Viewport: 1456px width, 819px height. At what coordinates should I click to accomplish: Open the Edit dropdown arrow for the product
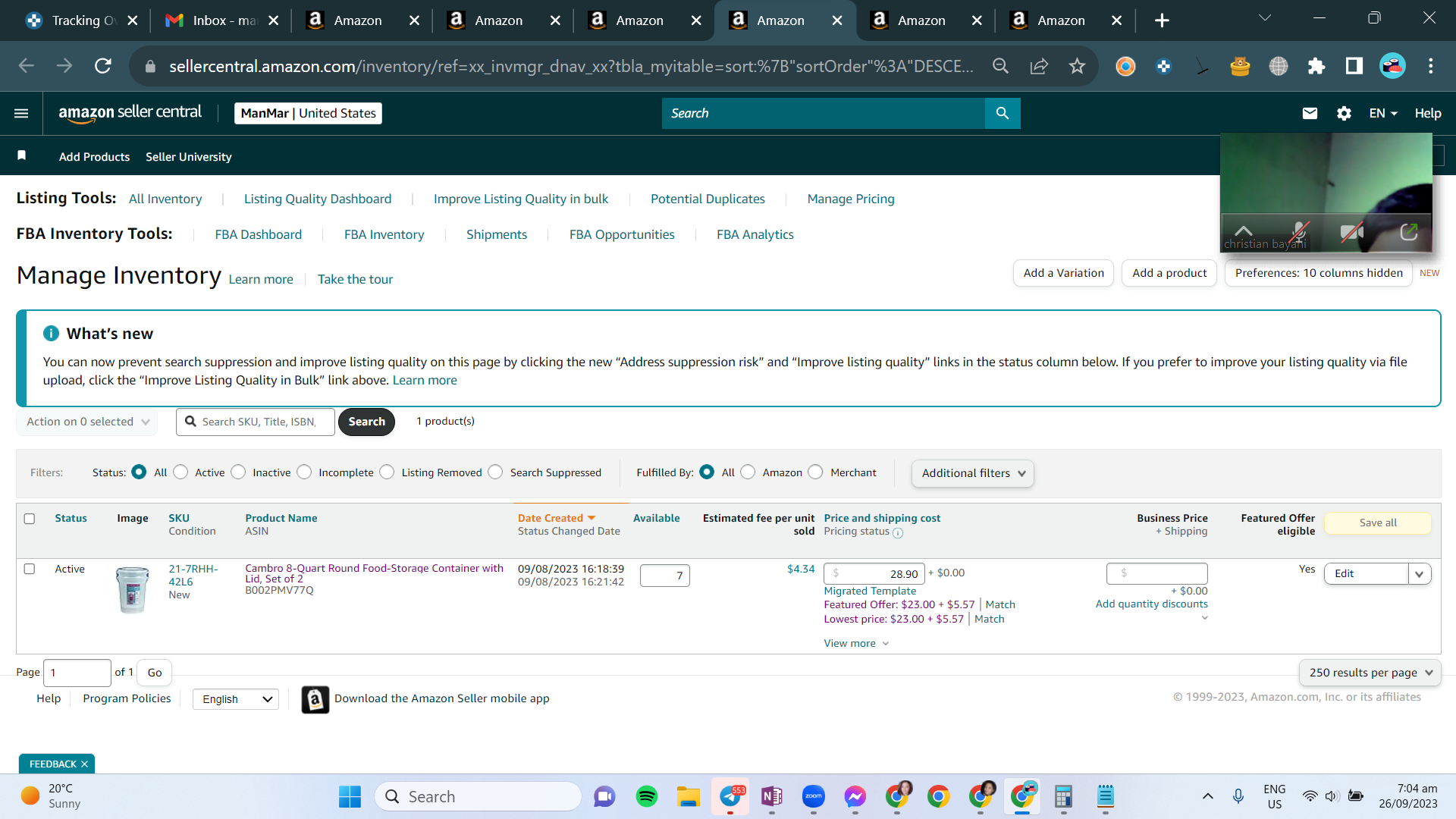(x=1420, y=574)
